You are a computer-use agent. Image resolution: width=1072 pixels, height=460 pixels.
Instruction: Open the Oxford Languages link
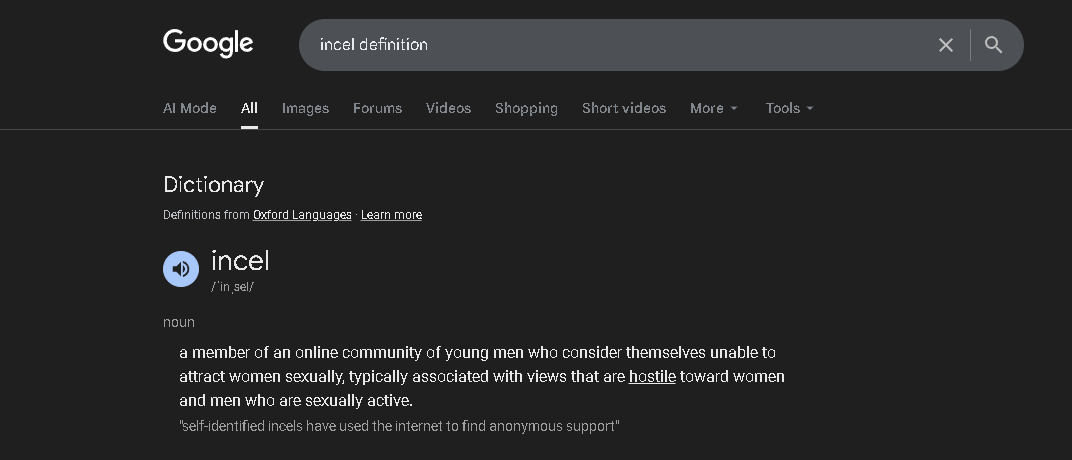[302, 215]
